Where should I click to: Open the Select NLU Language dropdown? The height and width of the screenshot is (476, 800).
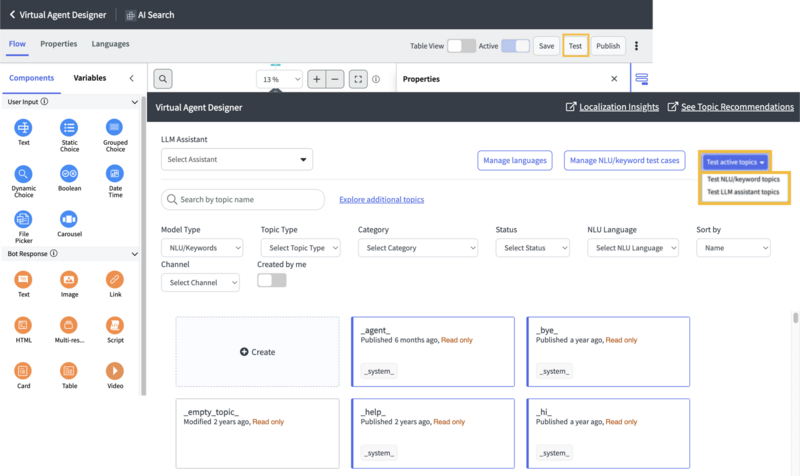633,248
